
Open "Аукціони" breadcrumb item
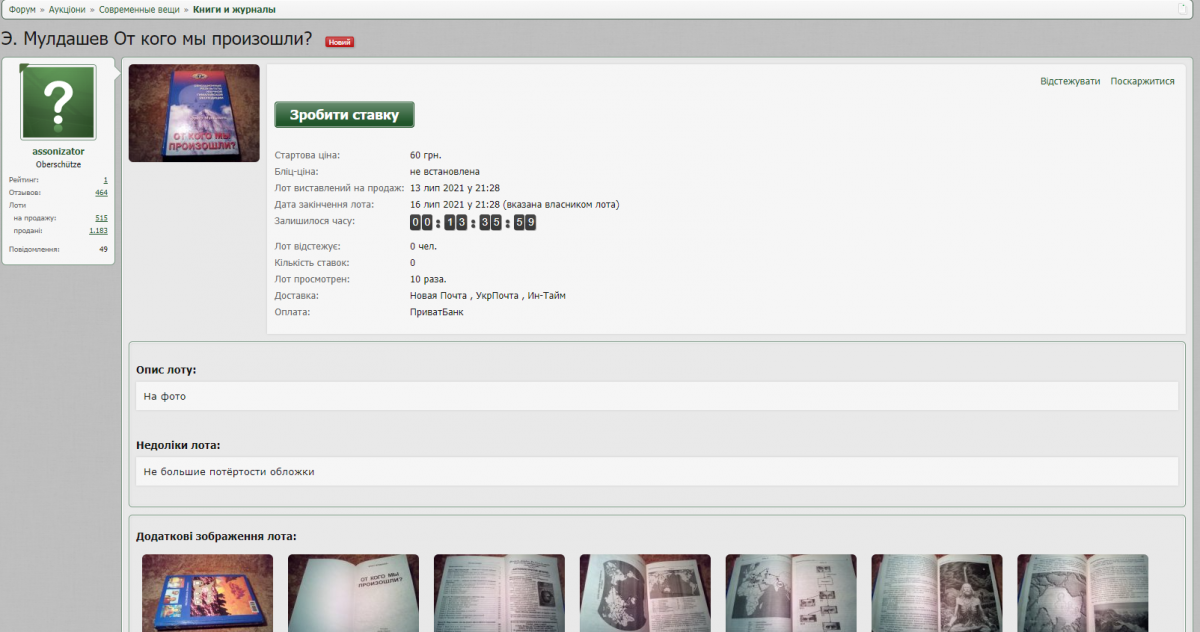(x=67, y=9)
